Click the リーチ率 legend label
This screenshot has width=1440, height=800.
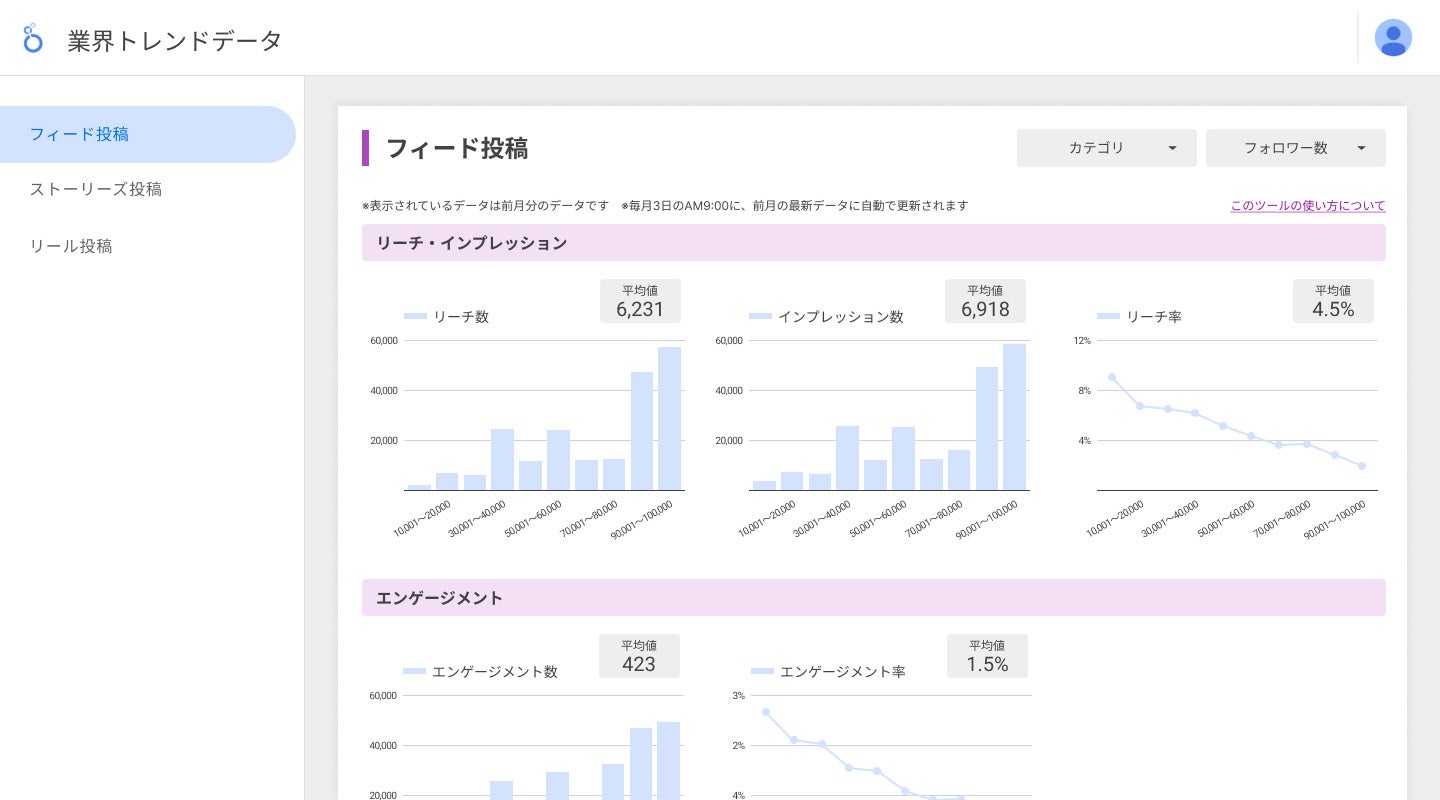tap(1154, 317)
